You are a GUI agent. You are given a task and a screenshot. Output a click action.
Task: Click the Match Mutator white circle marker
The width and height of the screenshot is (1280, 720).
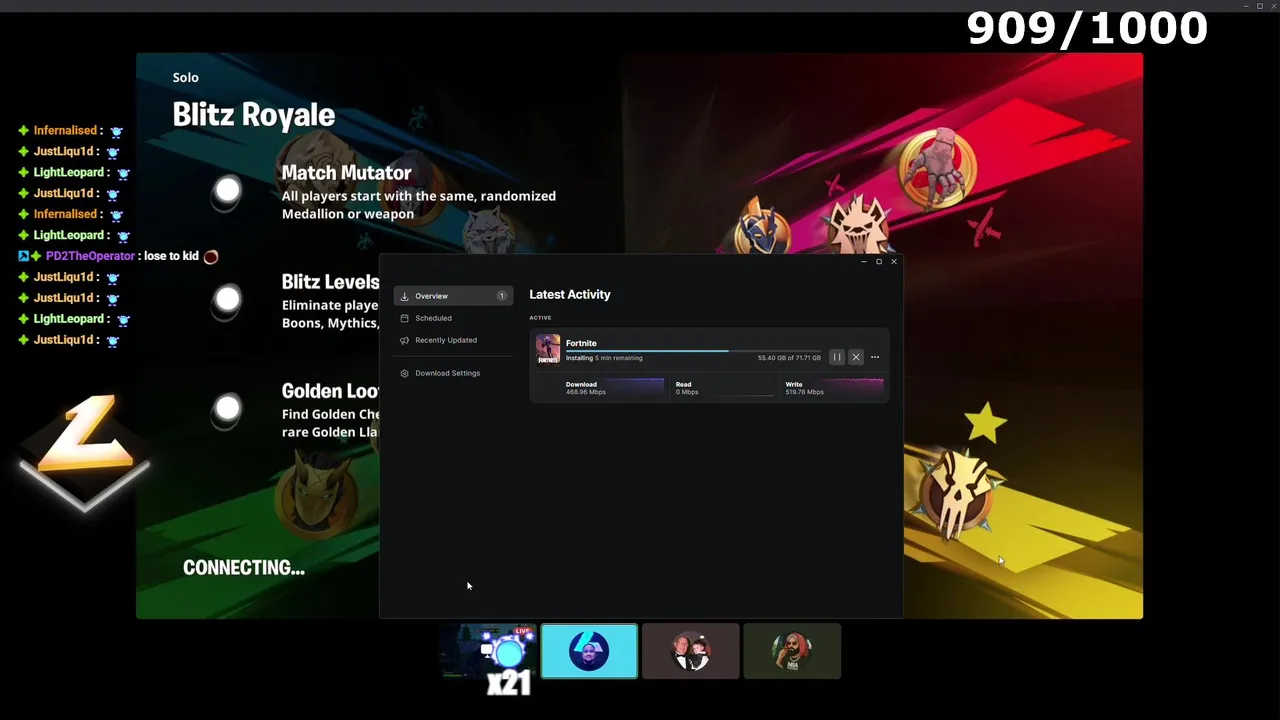point(228,190)
